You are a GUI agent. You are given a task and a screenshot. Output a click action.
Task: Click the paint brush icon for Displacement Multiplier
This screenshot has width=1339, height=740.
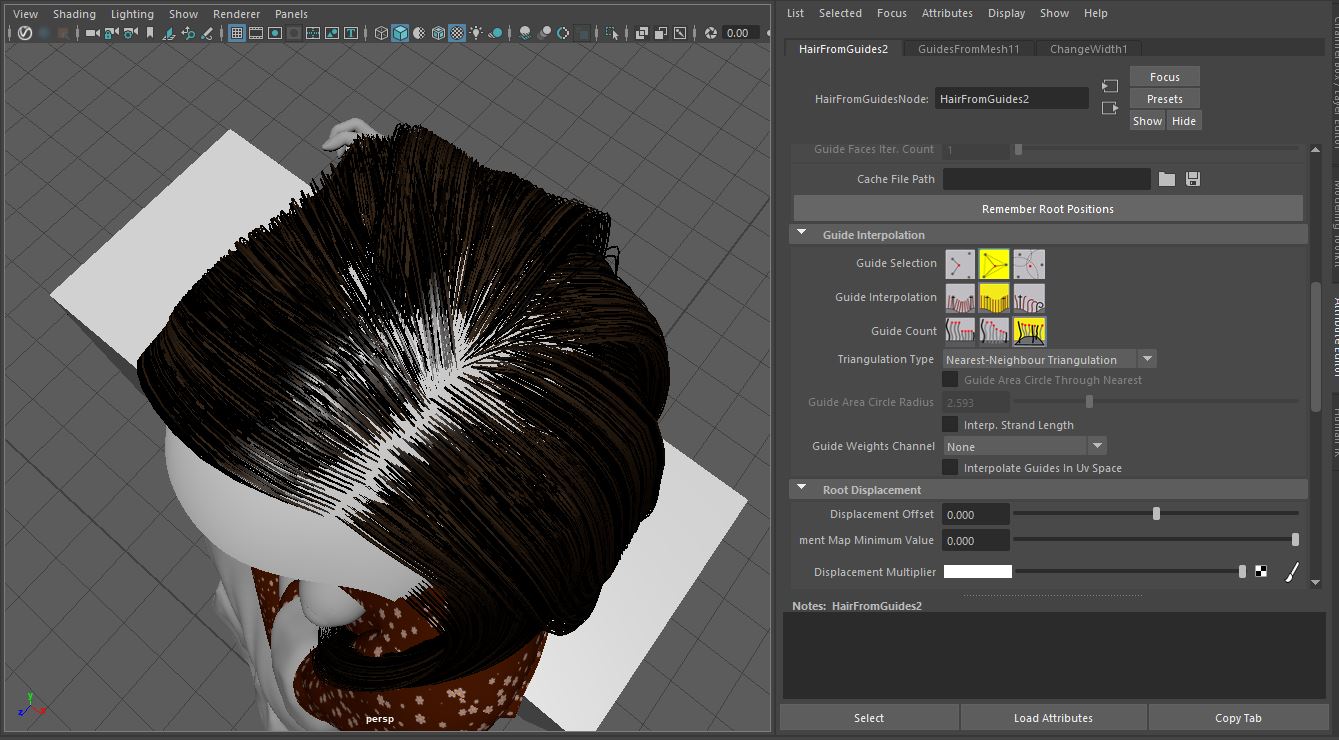coord(1291,572)
